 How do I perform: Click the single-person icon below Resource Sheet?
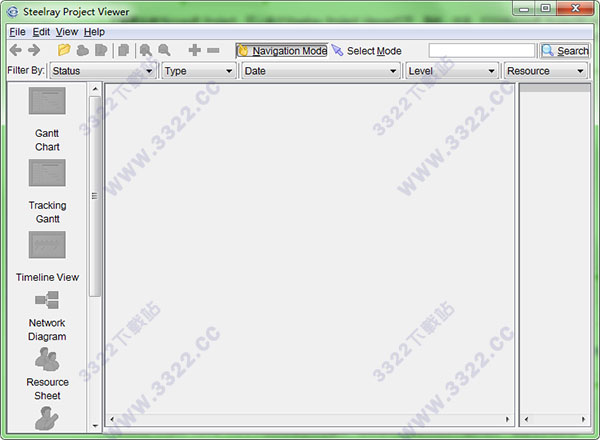tap(47, 418)
